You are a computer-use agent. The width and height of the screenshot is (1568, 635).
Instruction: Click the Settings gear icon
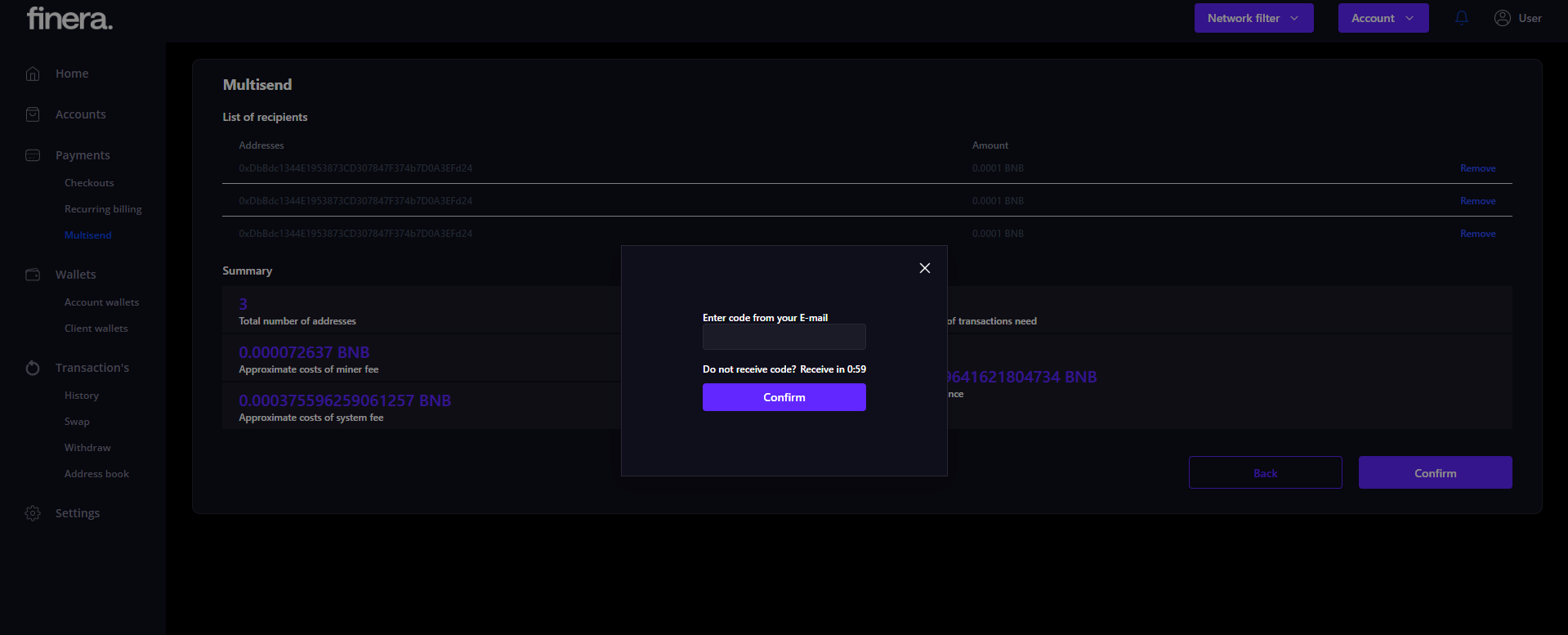pyautogui.click(x=33, y=513)
